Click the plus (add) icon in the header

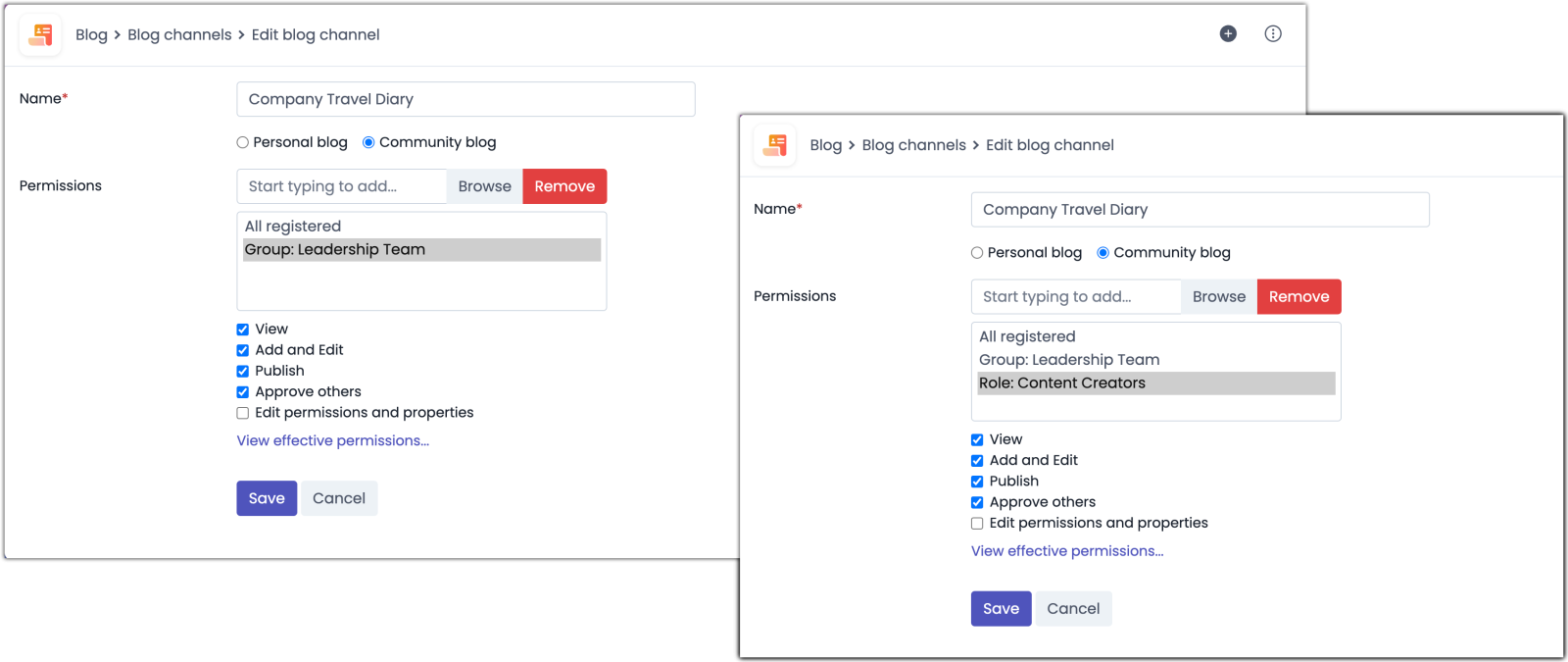[1228, 34]
